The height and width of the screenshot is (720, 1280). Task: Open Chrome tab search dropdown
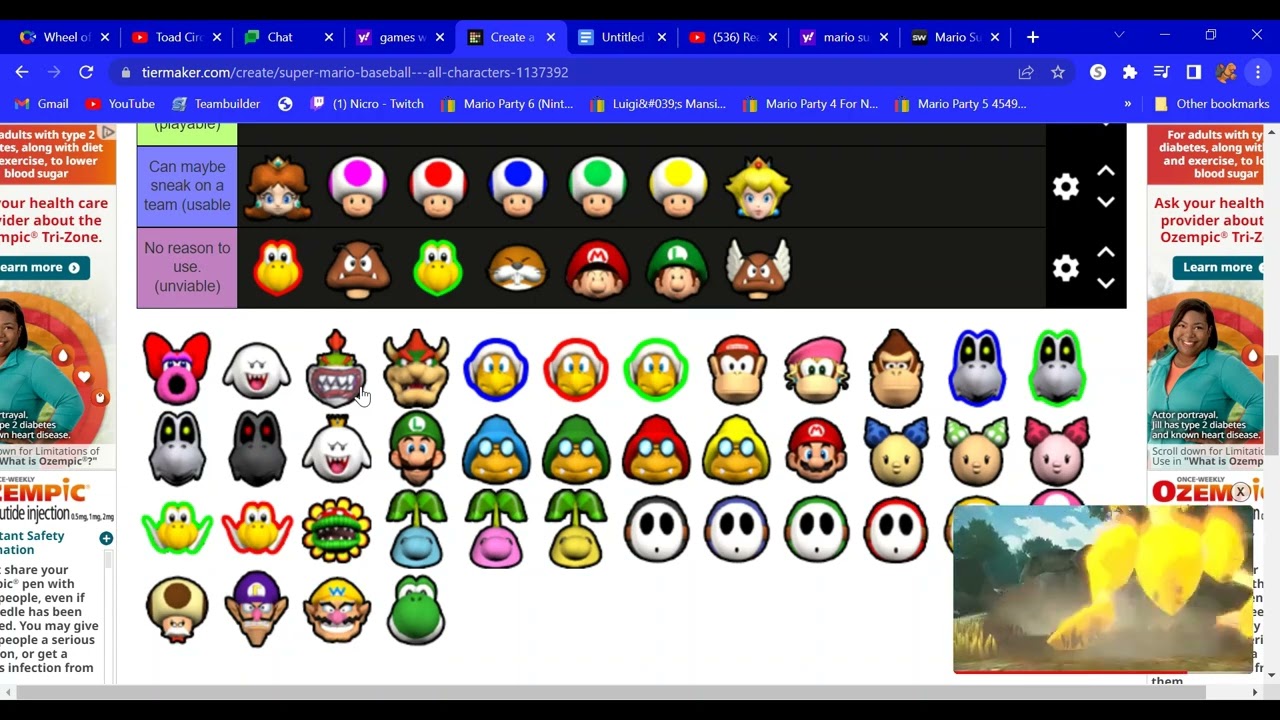click(1119, 36)
